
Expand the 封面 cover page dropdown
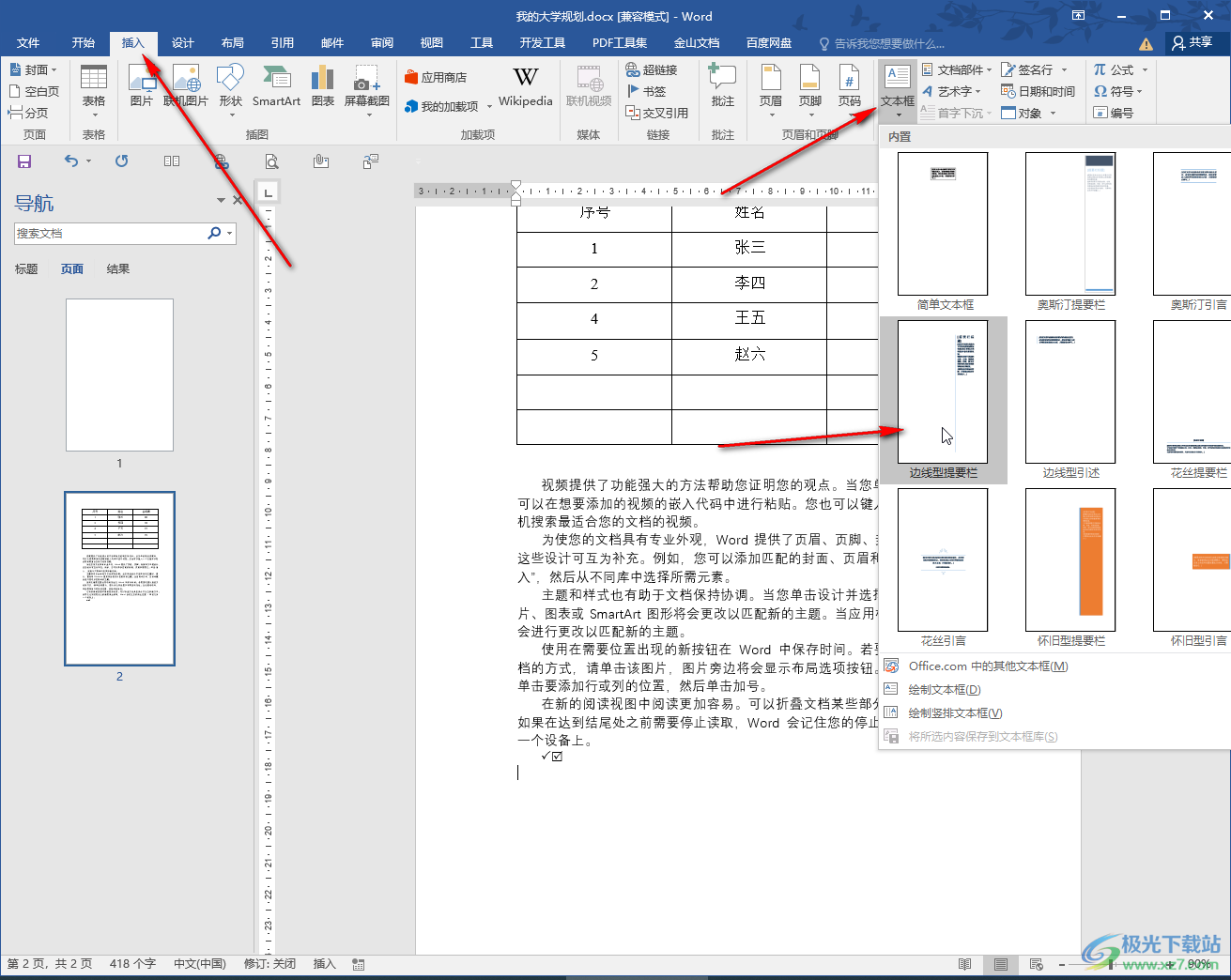54,69
